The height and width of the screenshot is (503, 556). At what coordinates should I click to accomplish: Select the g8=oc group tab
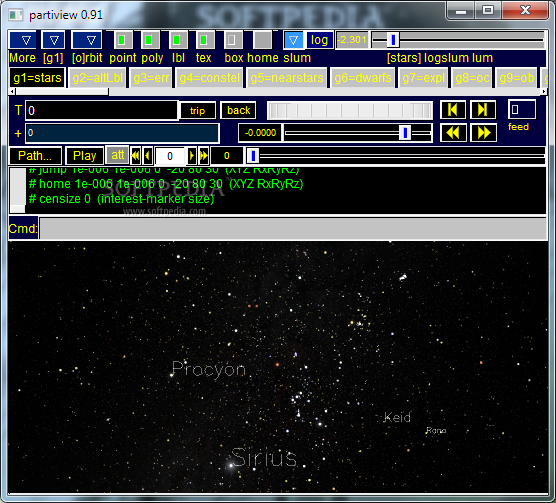472,78
